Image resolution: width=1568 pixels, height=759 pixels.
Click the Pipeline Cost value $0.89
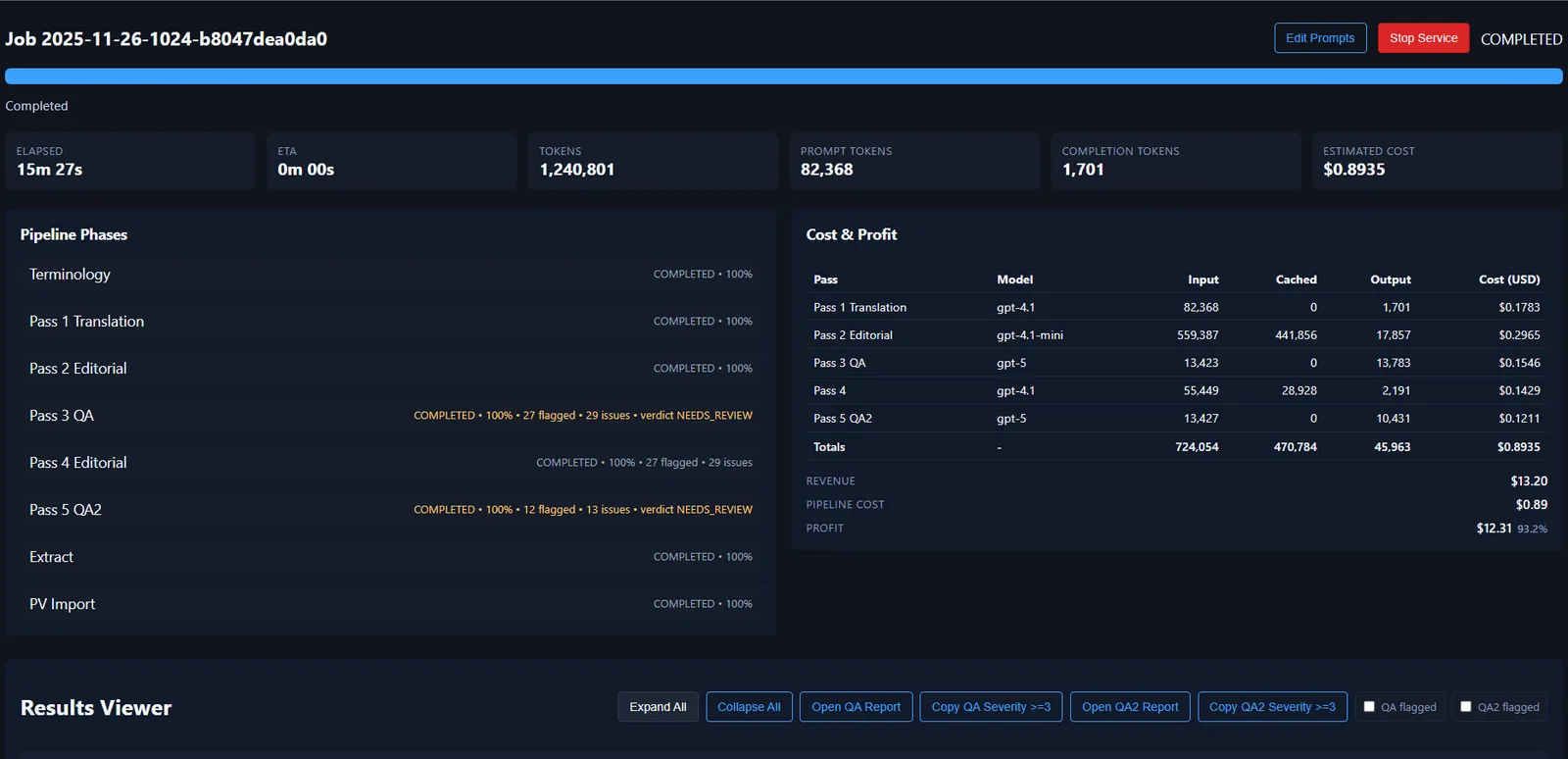1532,505
